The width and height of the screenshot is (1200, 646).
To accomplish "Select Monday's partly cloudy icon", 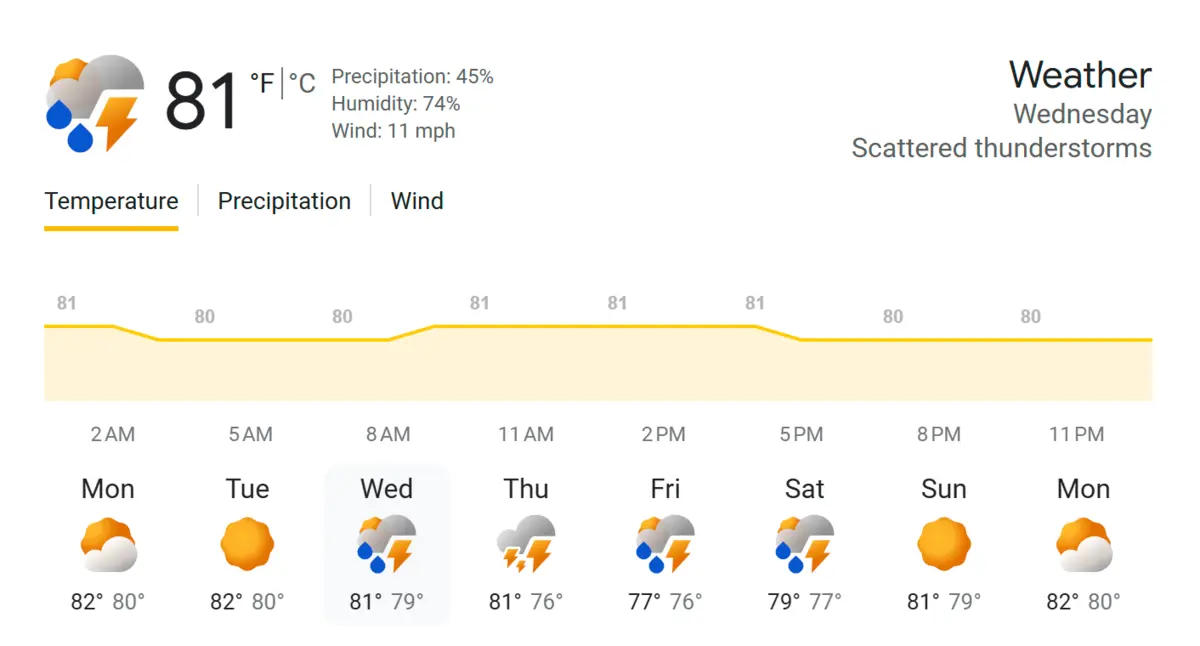I will [x=108, y=542].
